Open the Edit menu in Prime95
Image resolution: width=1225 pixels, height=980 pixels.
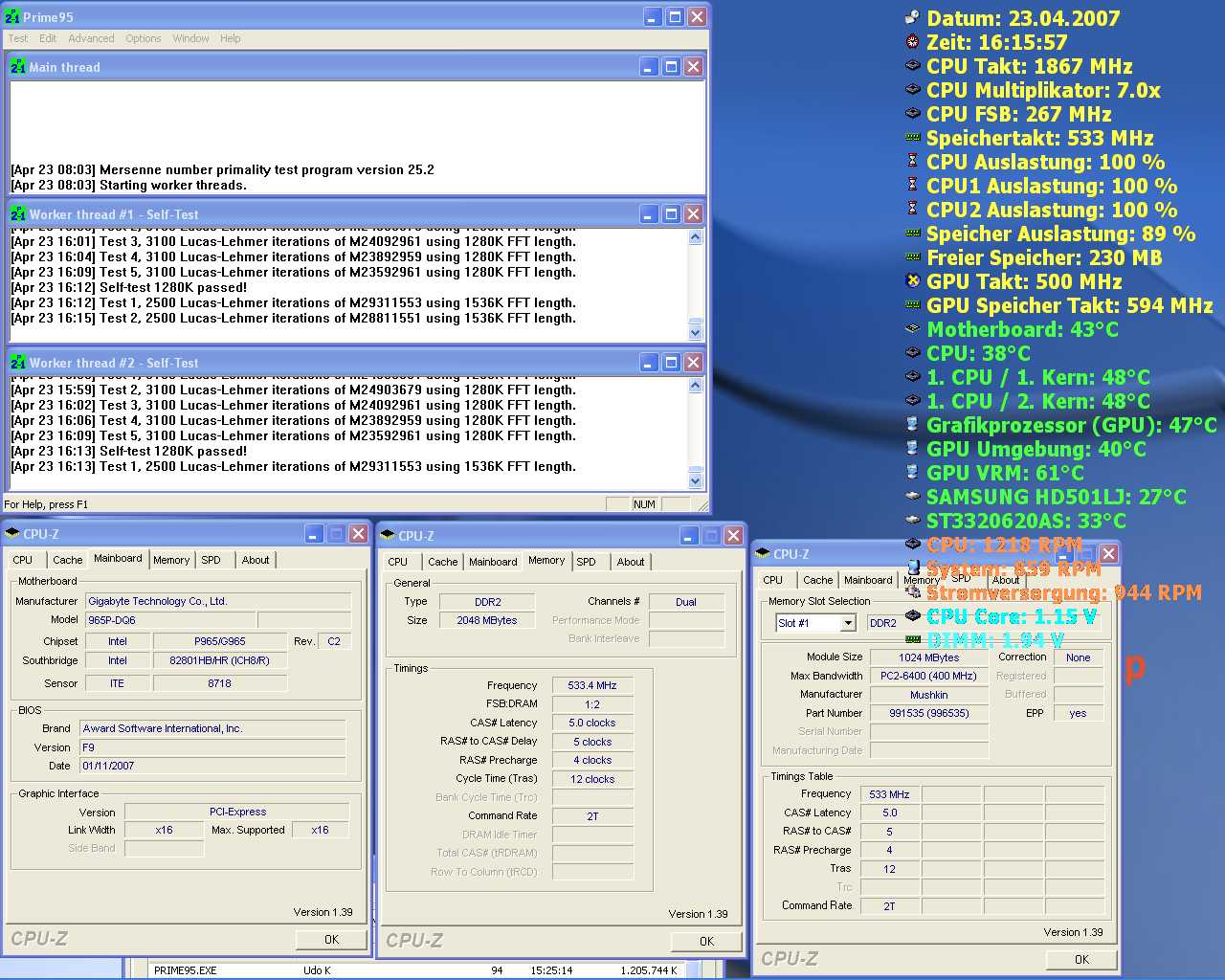click(48, 38)
